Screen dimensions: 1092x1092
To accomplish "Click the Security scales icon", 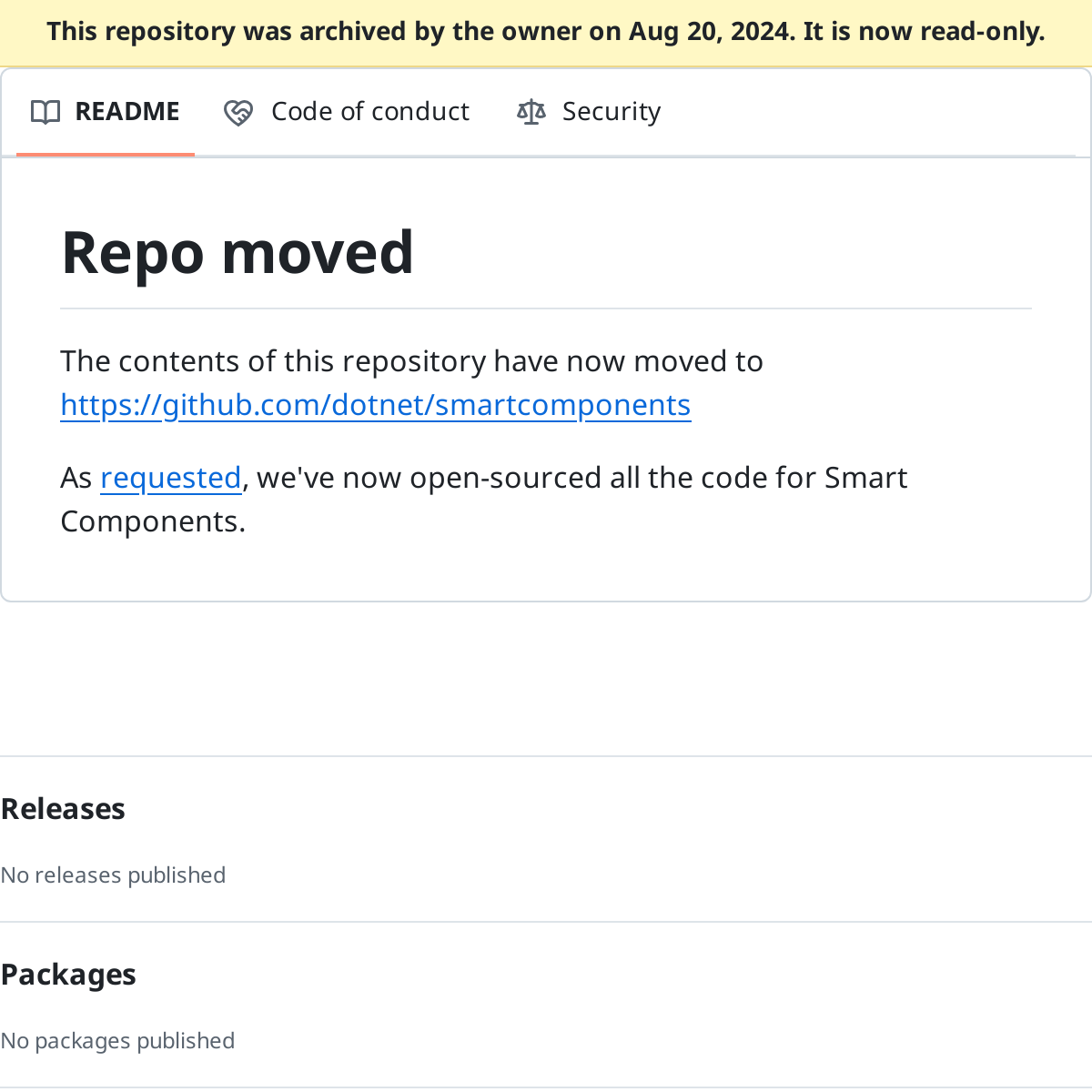I will click(531, 111).
